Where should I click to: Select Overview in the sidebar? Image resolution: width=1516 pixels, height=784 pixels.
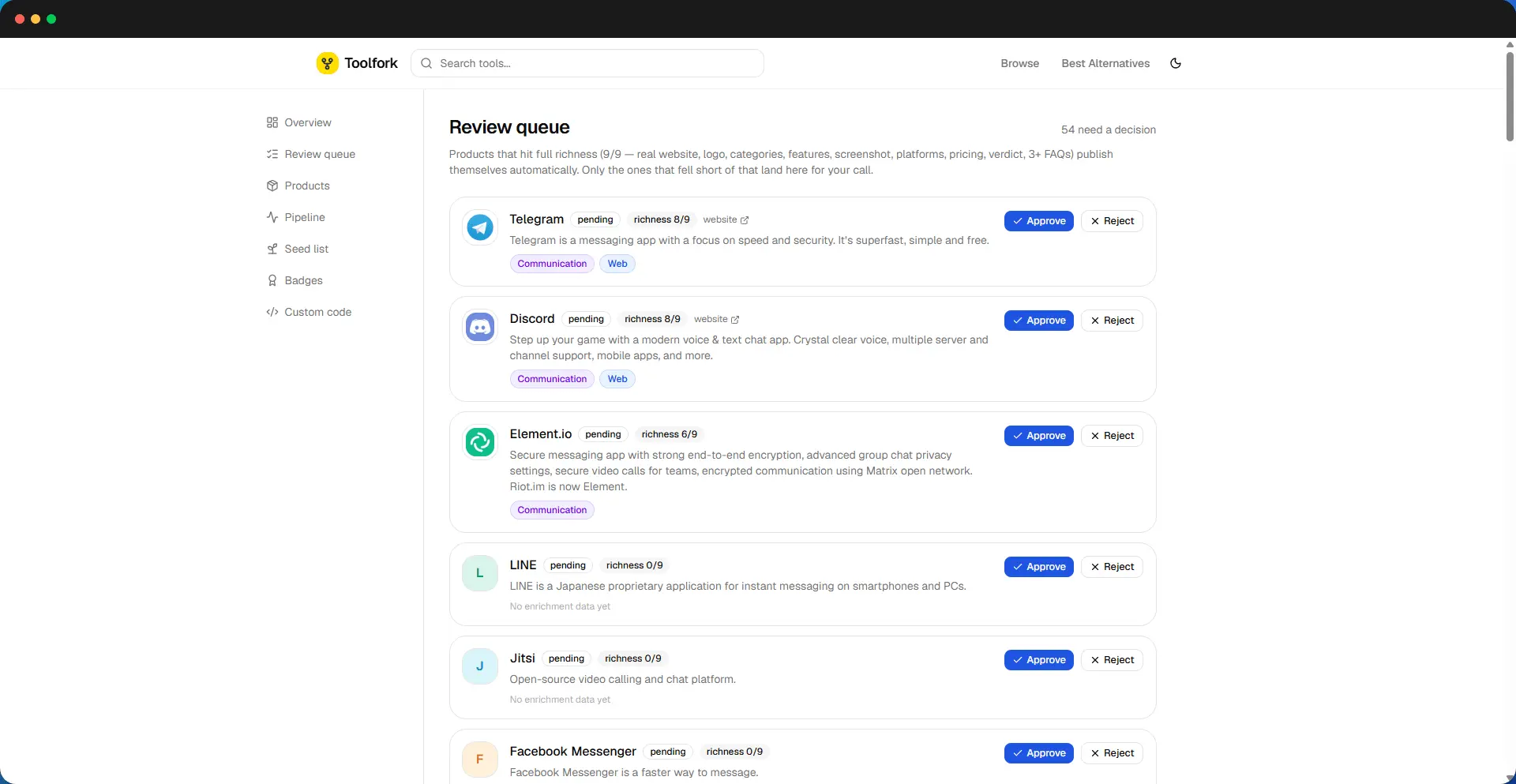pos(299,122)
